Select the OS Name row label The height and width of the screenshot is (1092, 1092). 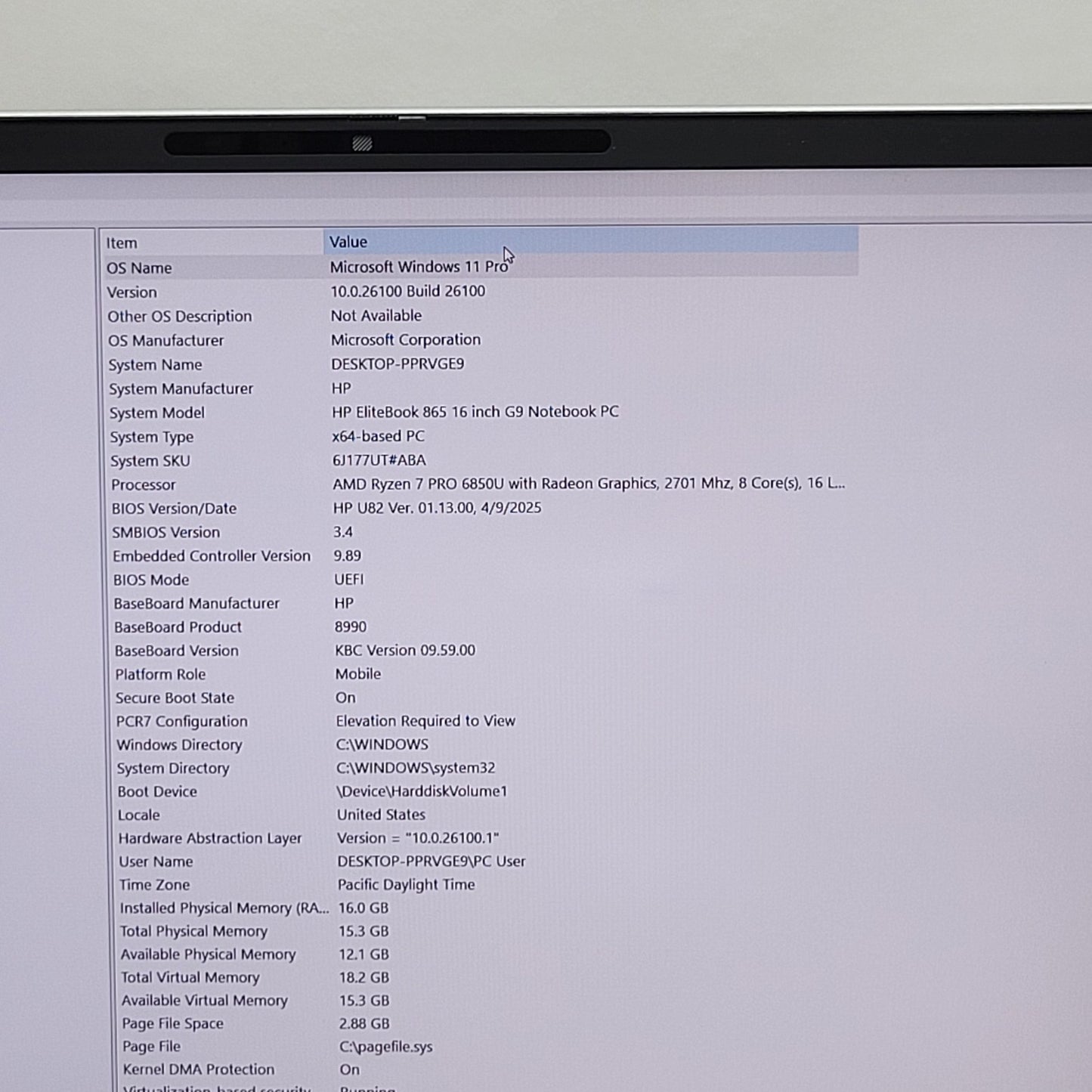coord(139,268)
